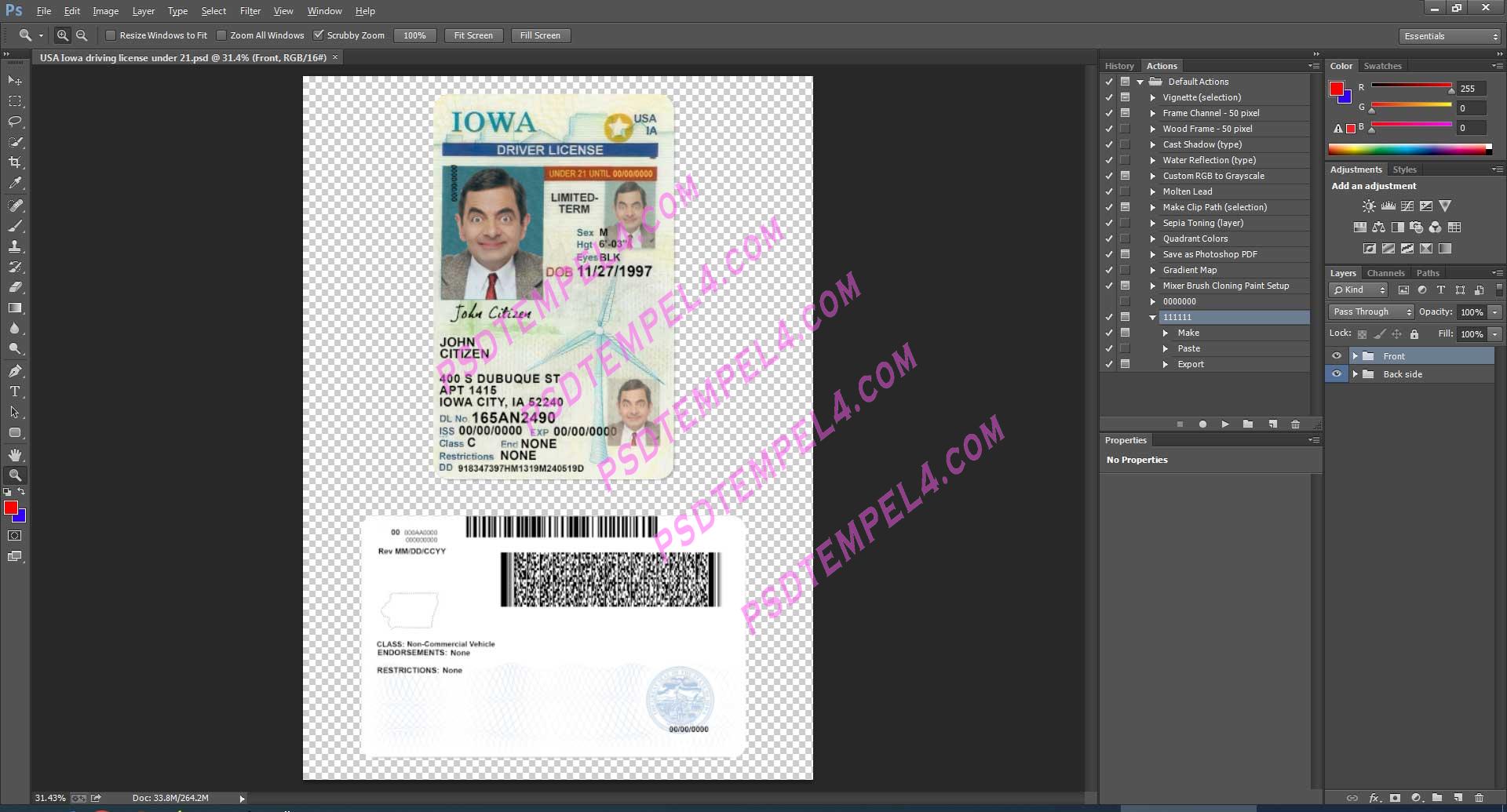Click the Fit Screen button
The height and width of the screenshot is (812, 1507).
coord(473,35)
